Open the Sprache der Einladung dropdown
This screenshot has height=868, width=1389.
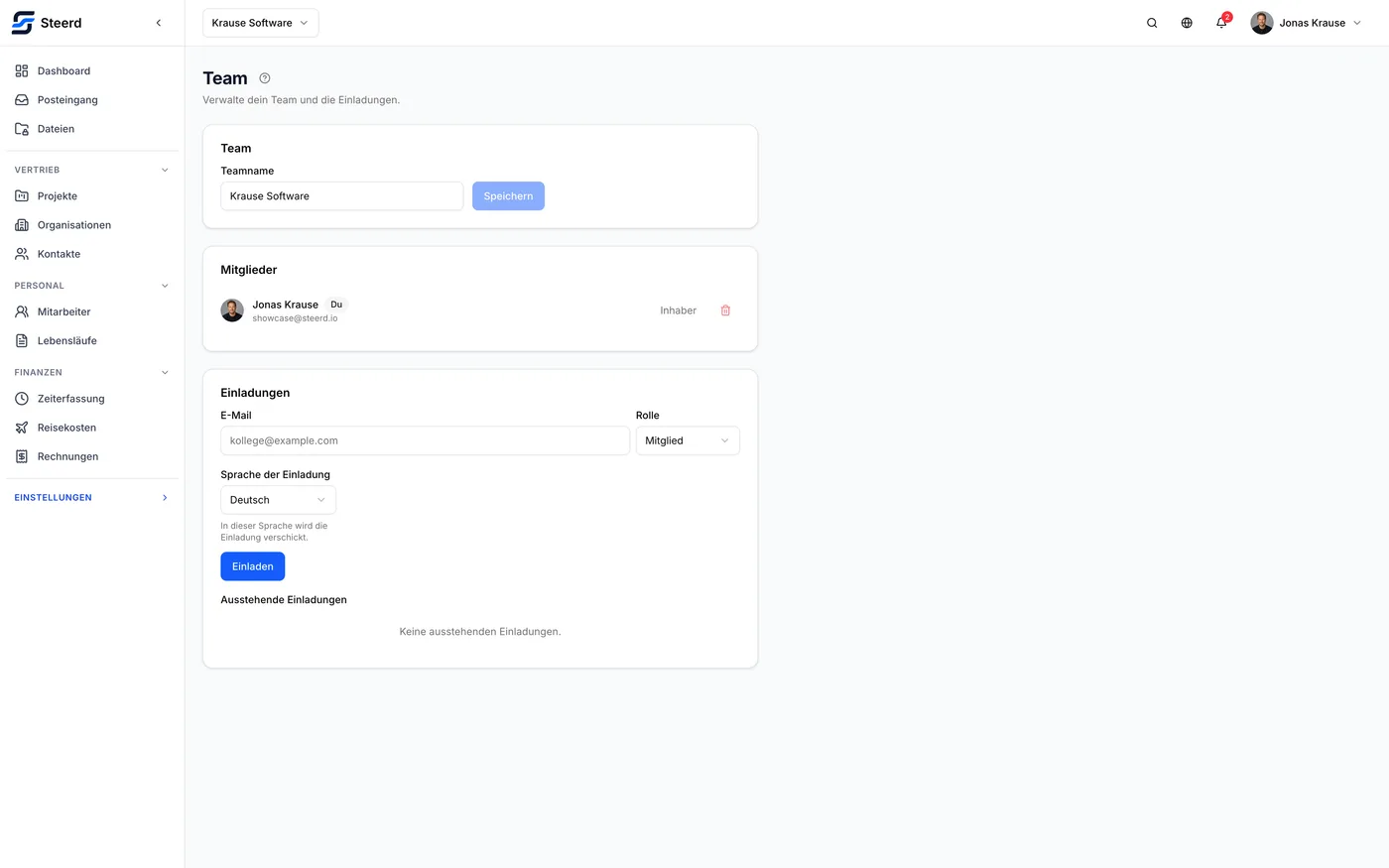coord(278,500)
